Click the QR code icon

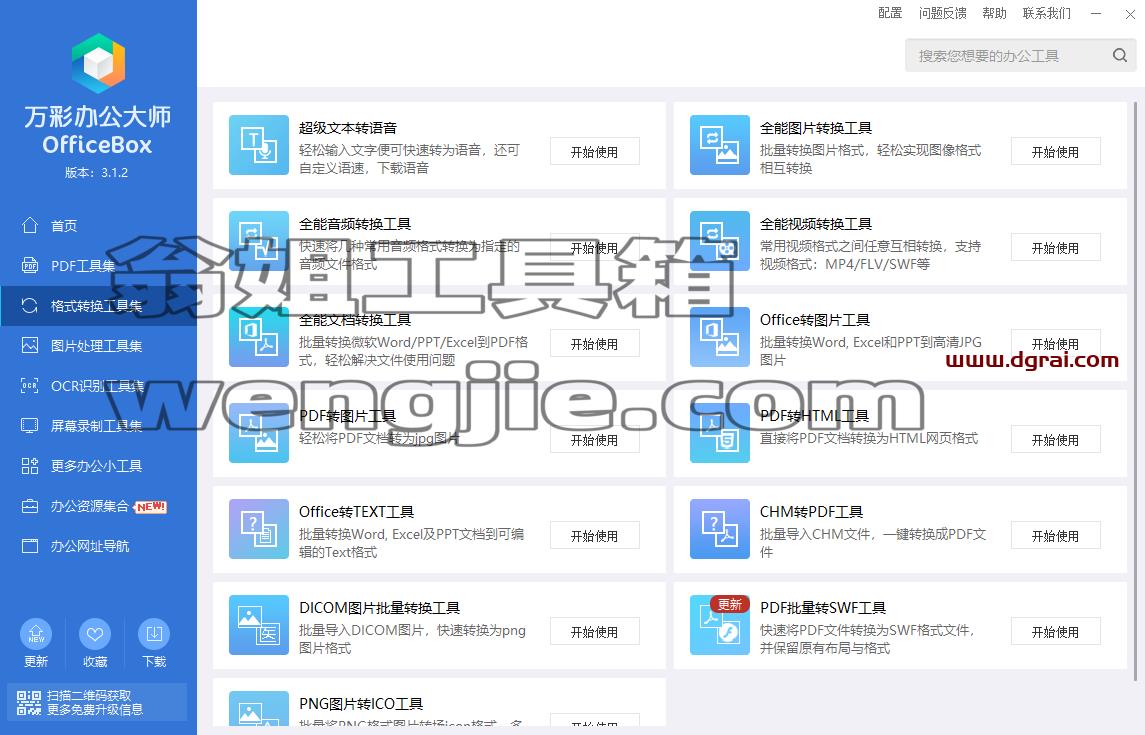(29, 702)
